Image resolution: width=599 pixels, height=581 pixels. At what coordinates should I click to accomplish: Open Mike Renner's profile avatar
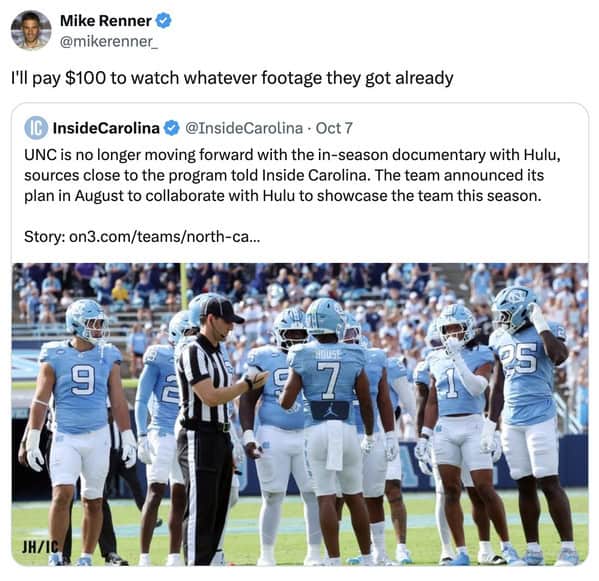coord(31,31)
